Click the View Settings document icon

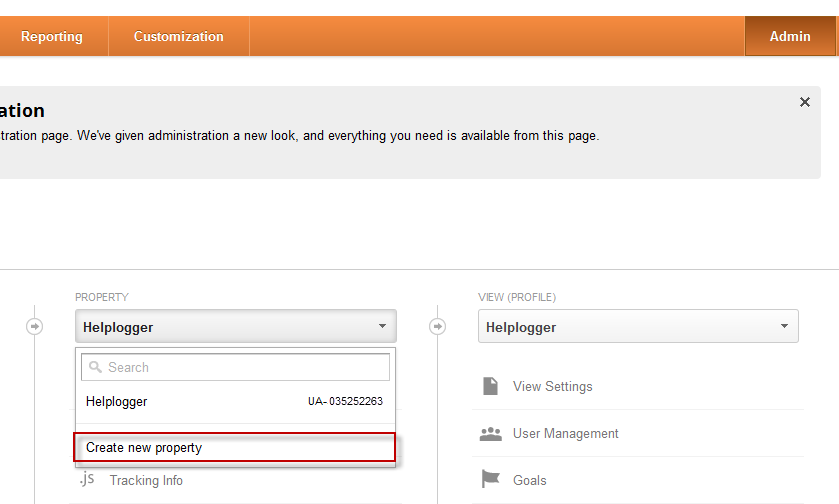[490, 386]
